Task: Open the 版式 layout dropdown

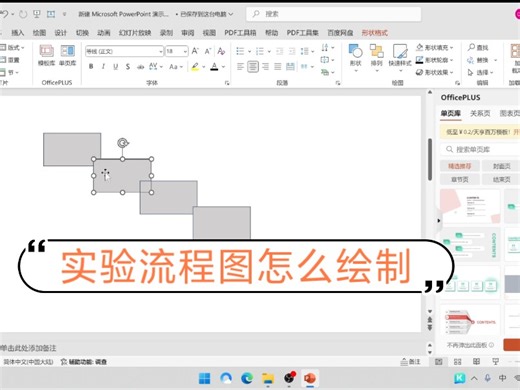Action: coord(12,48)
